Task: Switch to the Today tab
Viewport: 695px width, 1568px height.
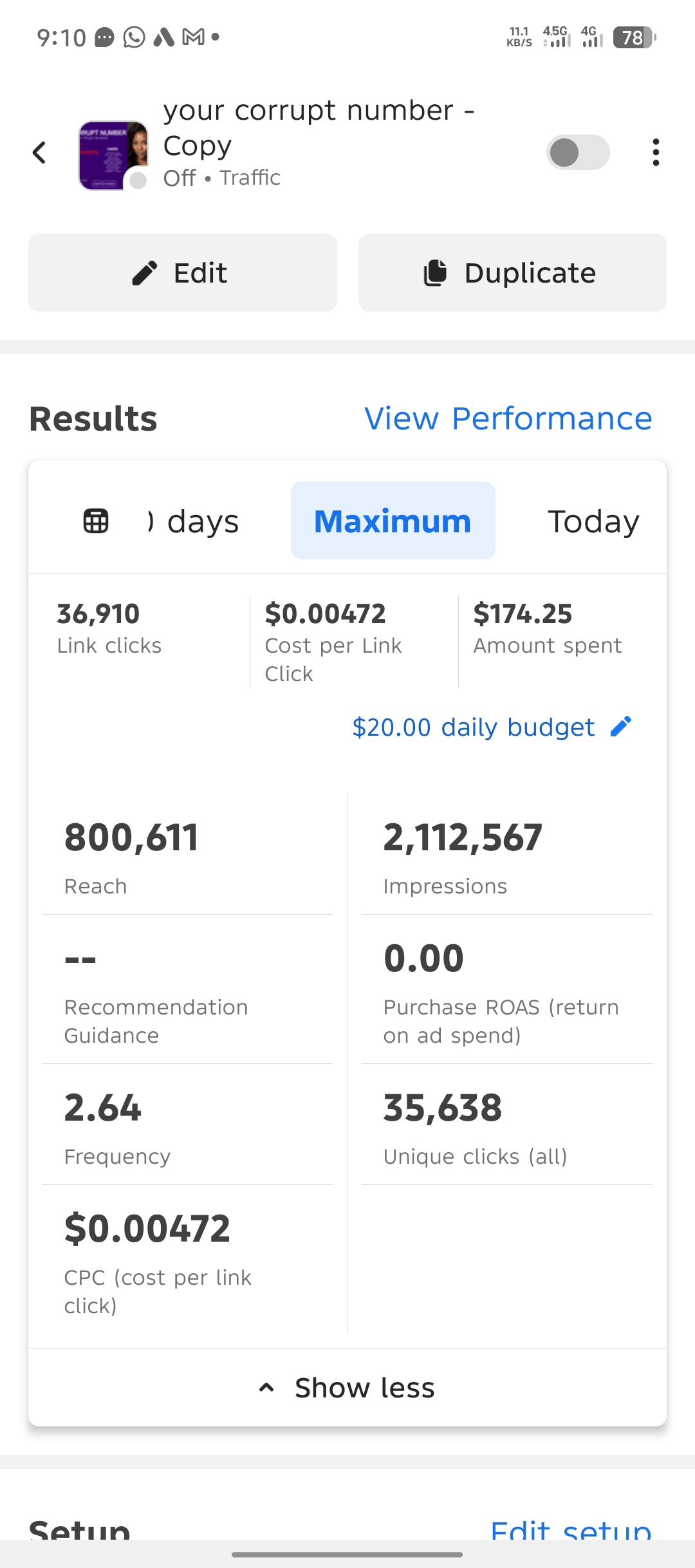Action: click(x=593, y=521)
